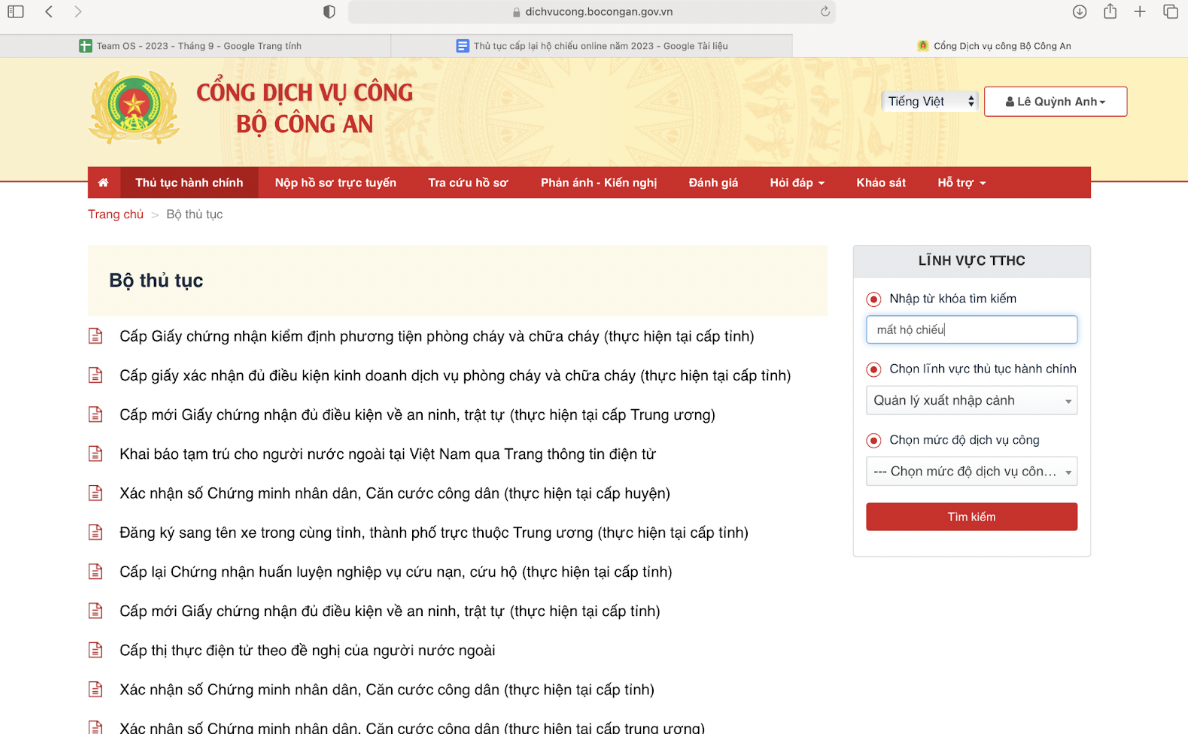The height and width of the screenshot is (734, 1188).
Task: Click the Safari sidebar toggle icon
Action: (x=16, y=12)
